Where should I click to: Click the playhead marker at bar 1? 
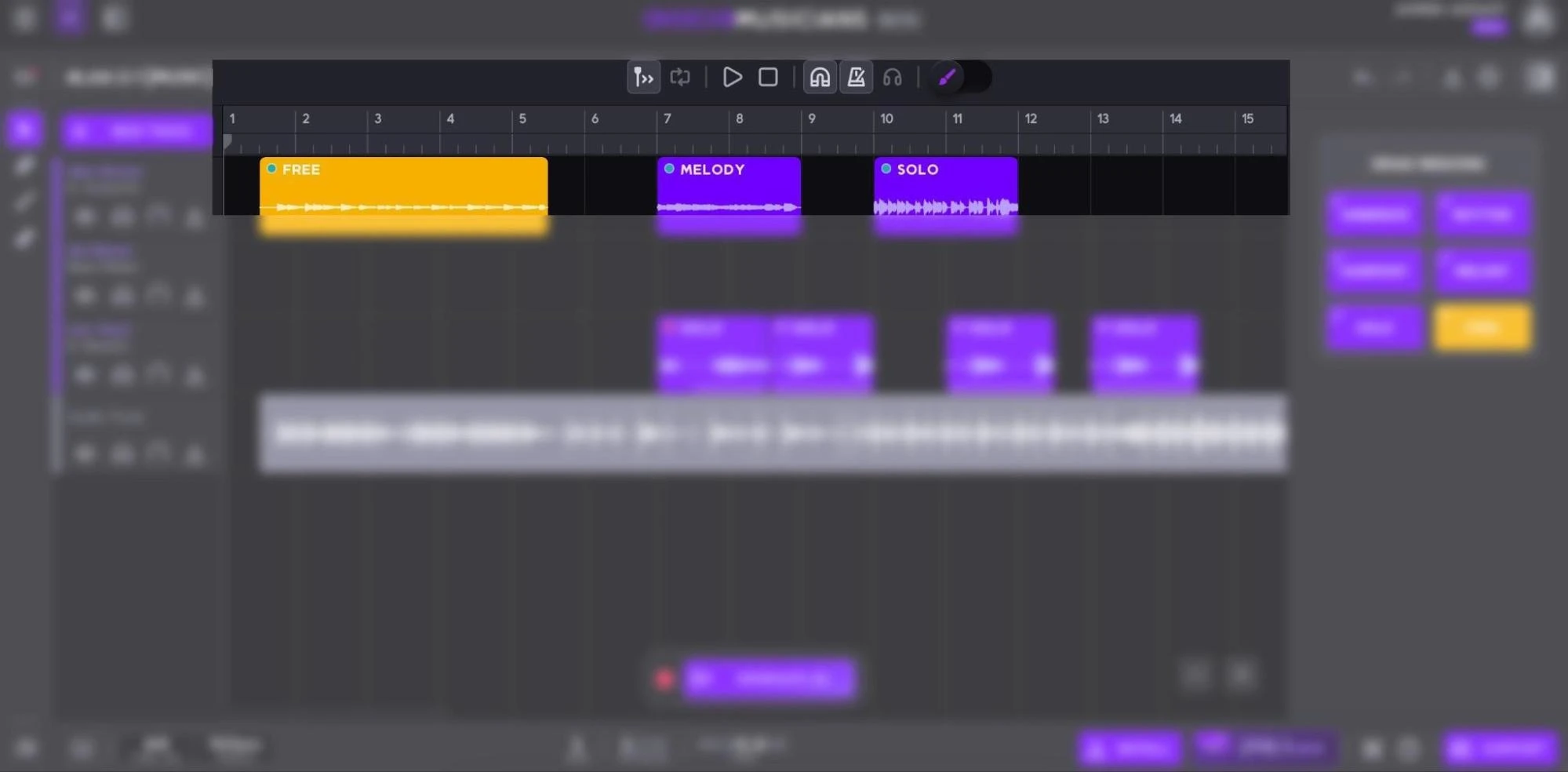tap(227, 142)
